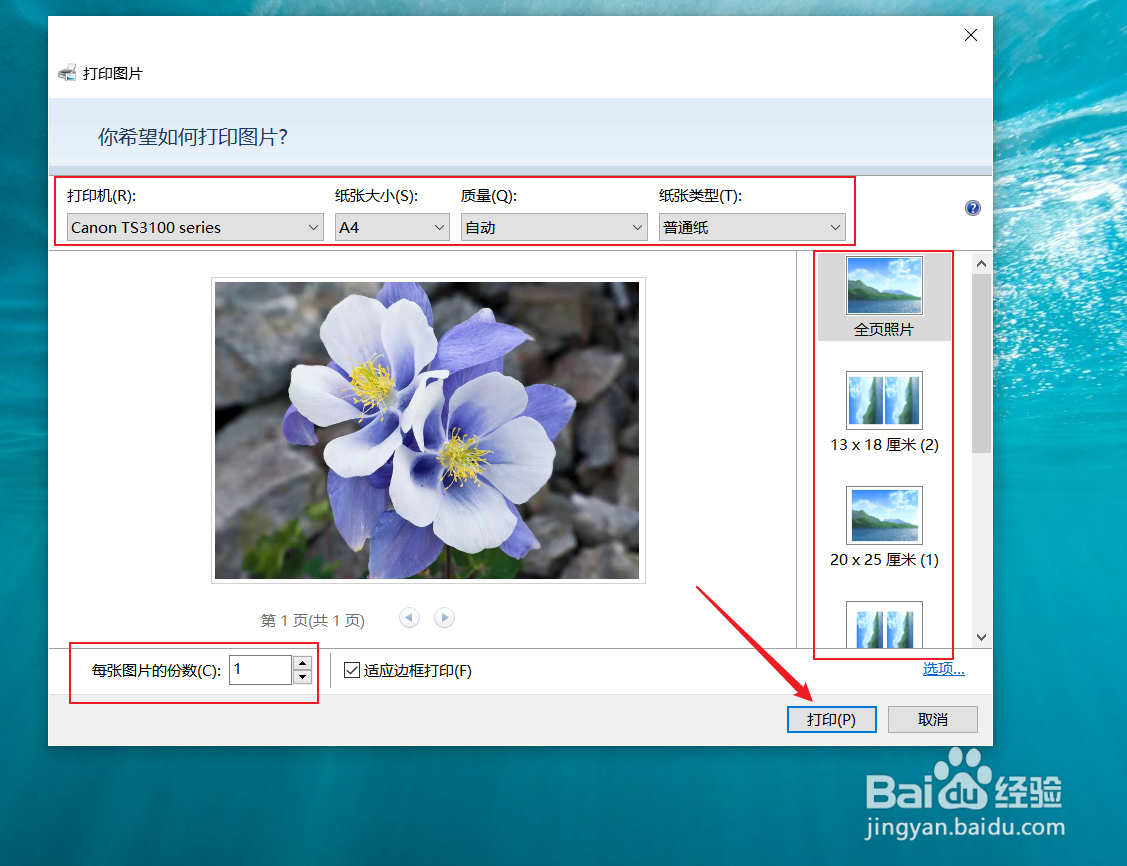Toggle 适应边框打印 checkbox
Viewport: 1127px width, 866px height.
[x=351, y=671]
